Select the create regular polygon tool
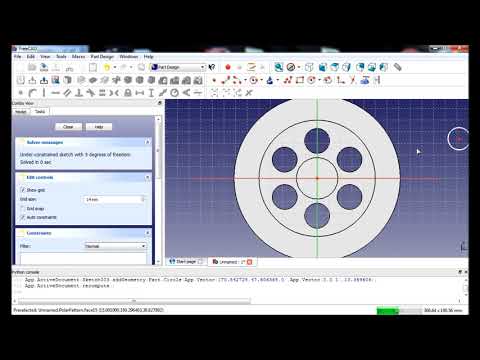 tap(312, 80)
